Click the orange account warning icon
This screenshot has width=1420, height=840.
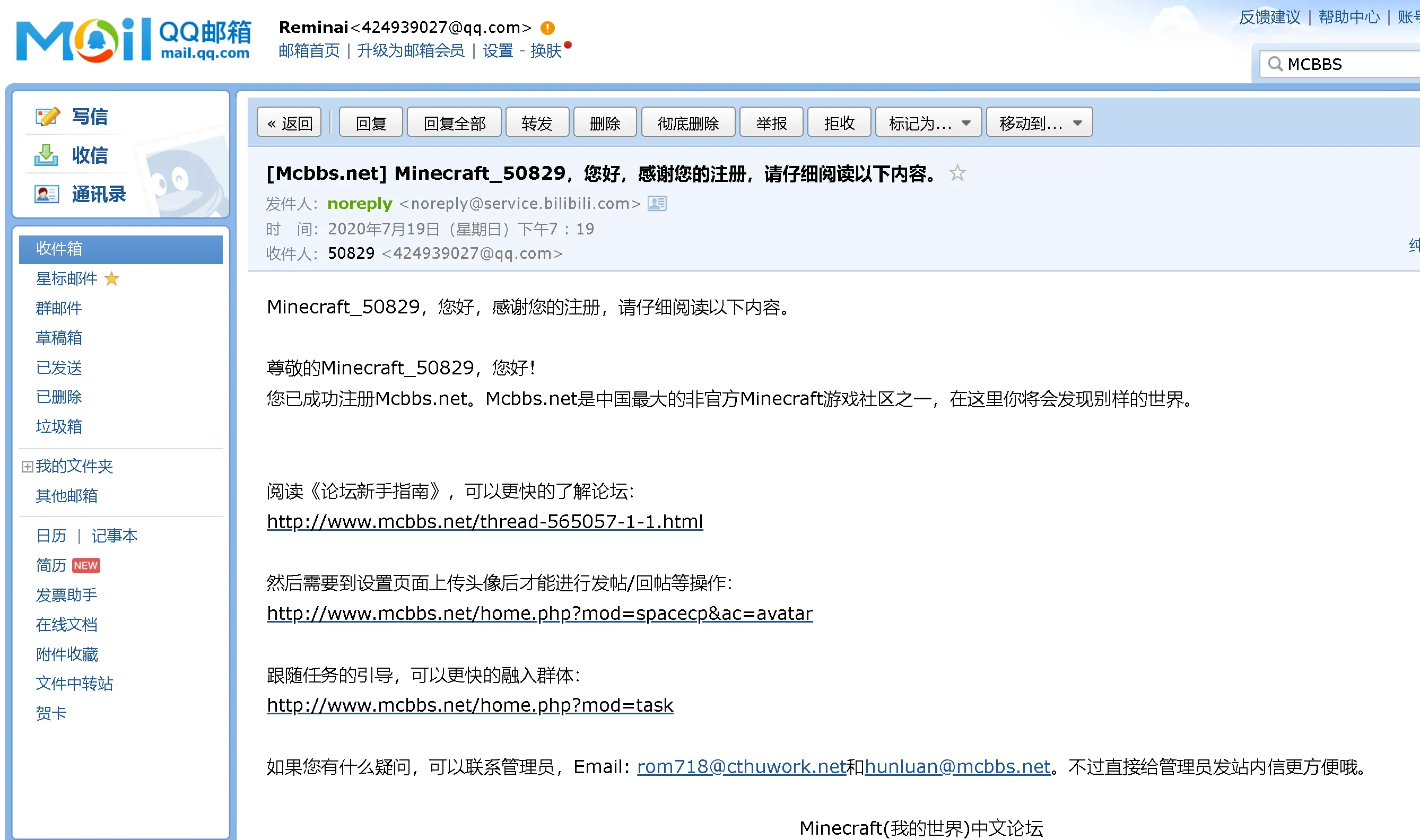547,28
